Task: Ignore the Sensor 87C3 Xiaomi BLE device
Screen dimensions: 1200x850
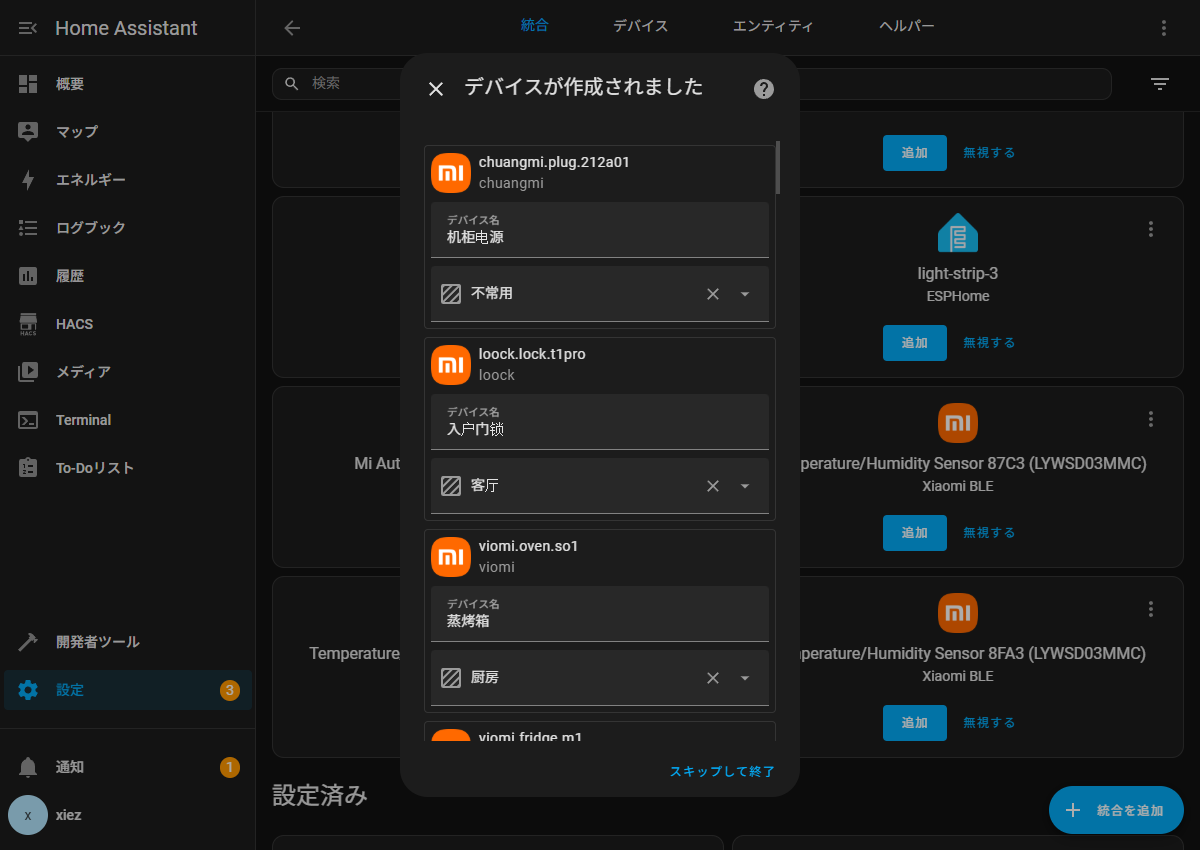Action: (989, 533)
